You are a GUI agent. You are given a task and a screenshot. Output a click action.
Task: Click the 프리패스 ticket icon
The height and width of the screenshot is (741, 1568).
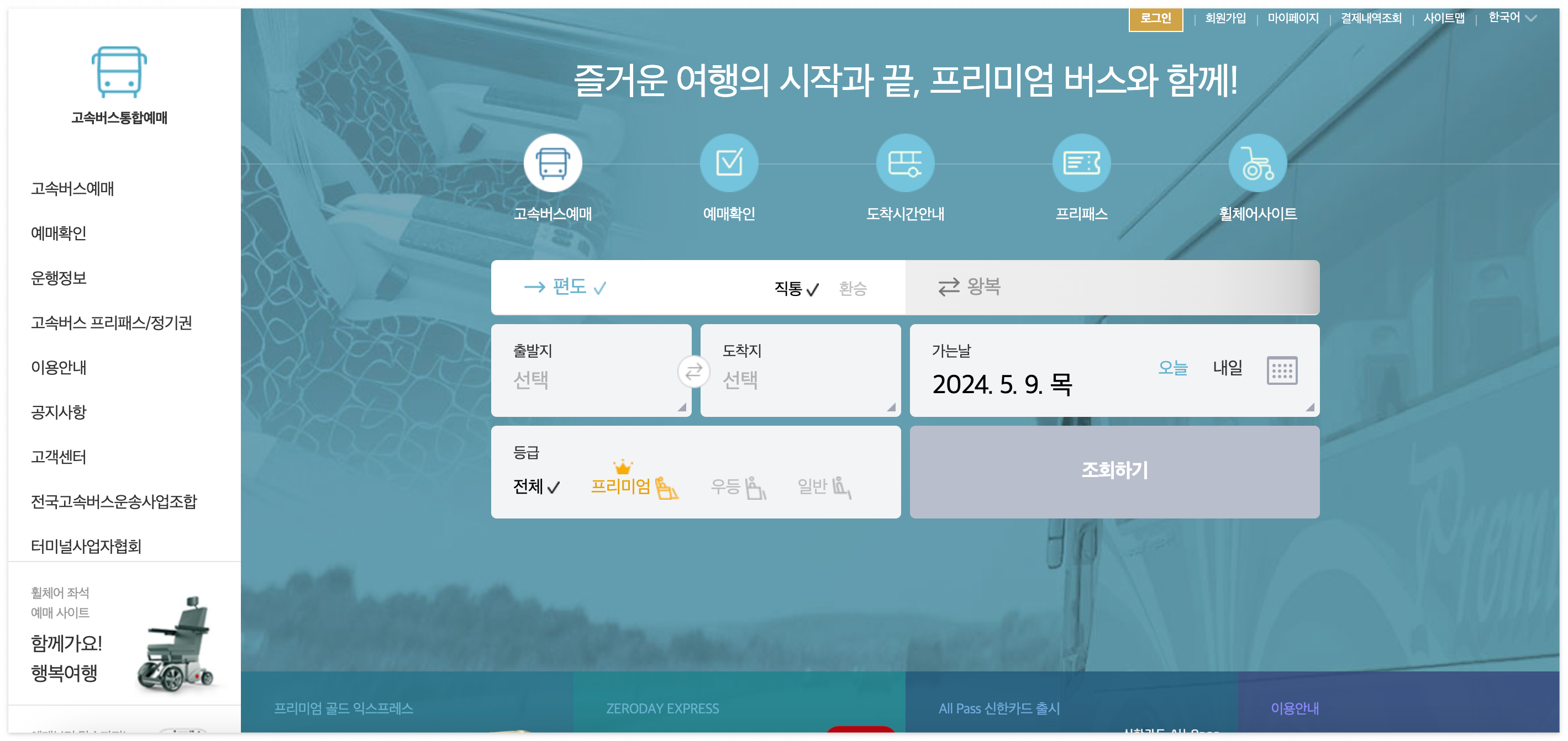coord(1081,162)
